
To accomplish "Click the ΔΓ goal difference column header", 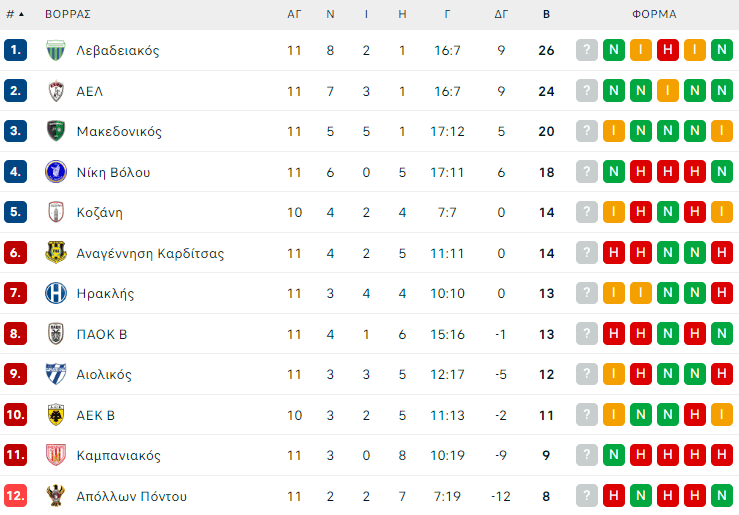I will click(x=501, y=14).
